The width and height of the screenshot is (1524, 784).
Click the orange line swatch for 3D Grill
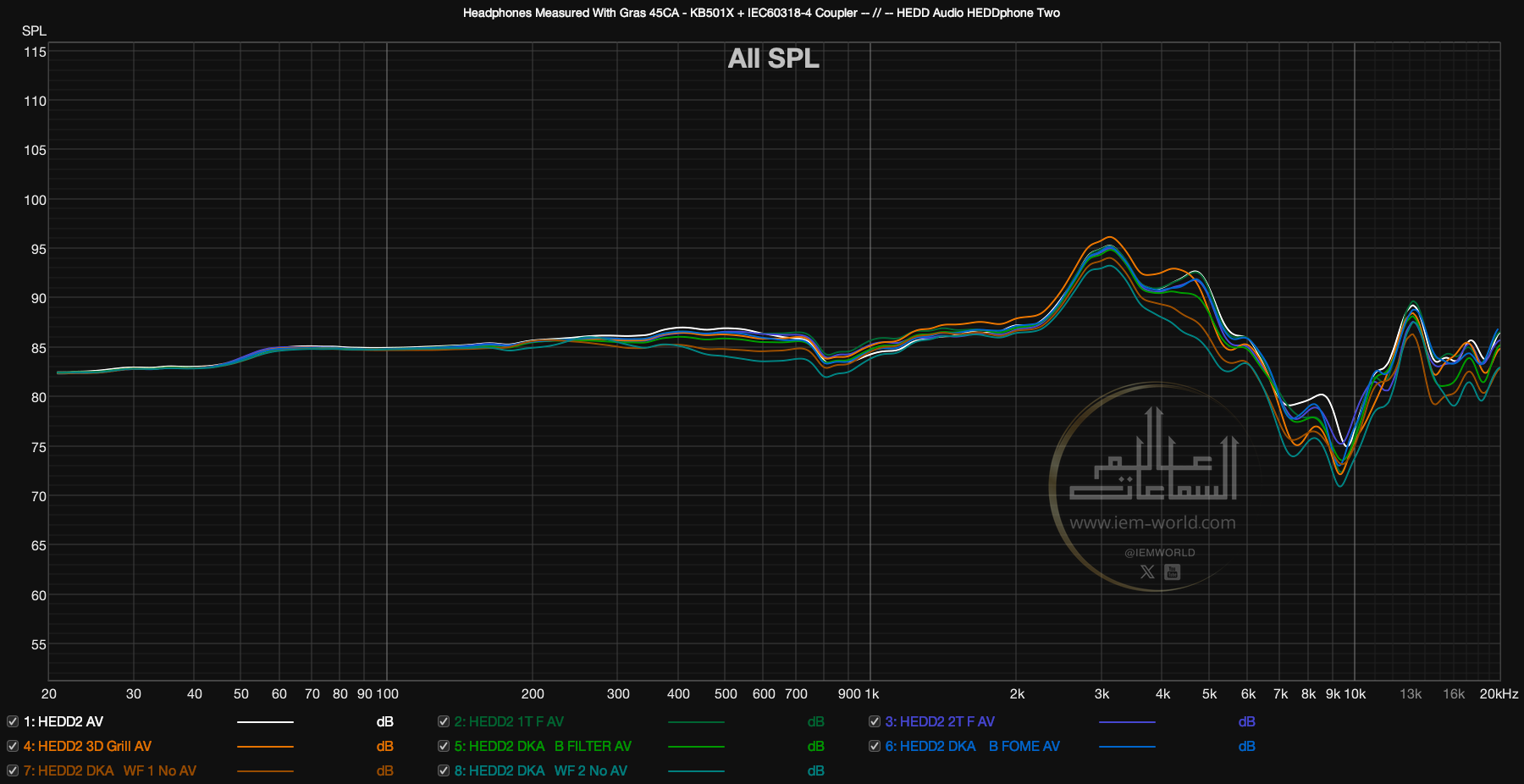(x=265, y=747)
